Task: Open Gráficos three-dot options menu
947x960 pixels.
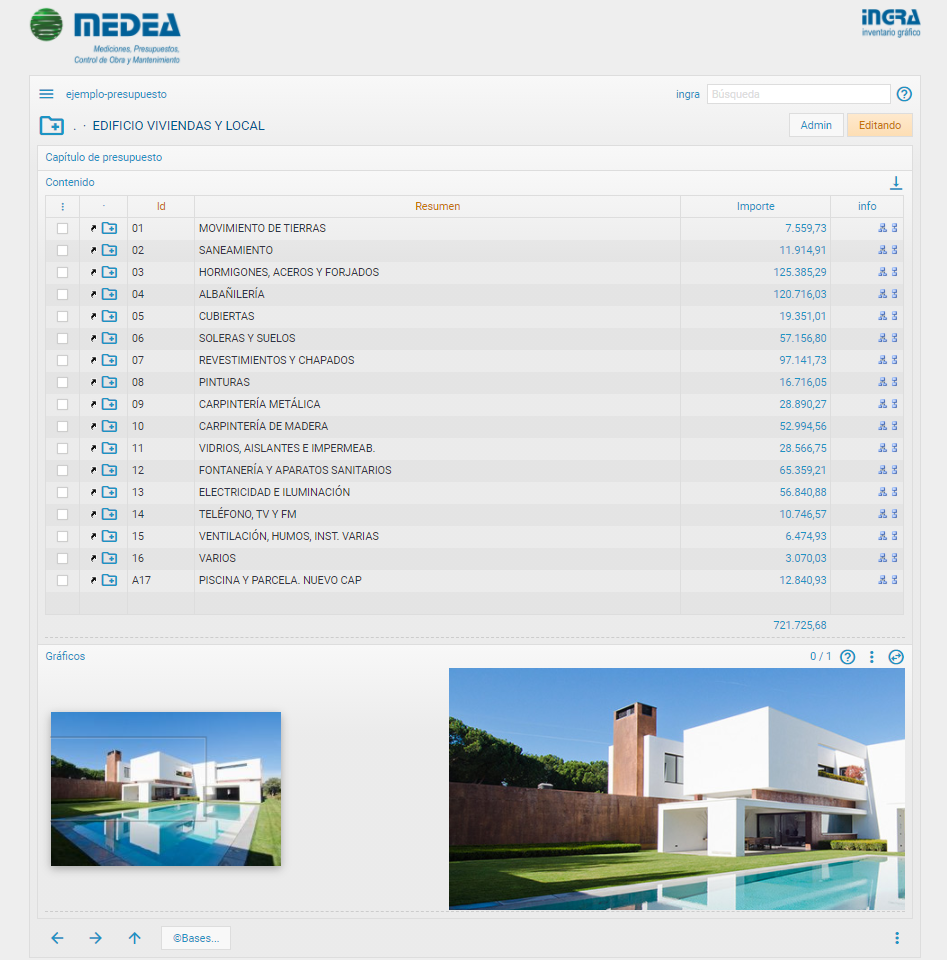Action: point(872,657)
